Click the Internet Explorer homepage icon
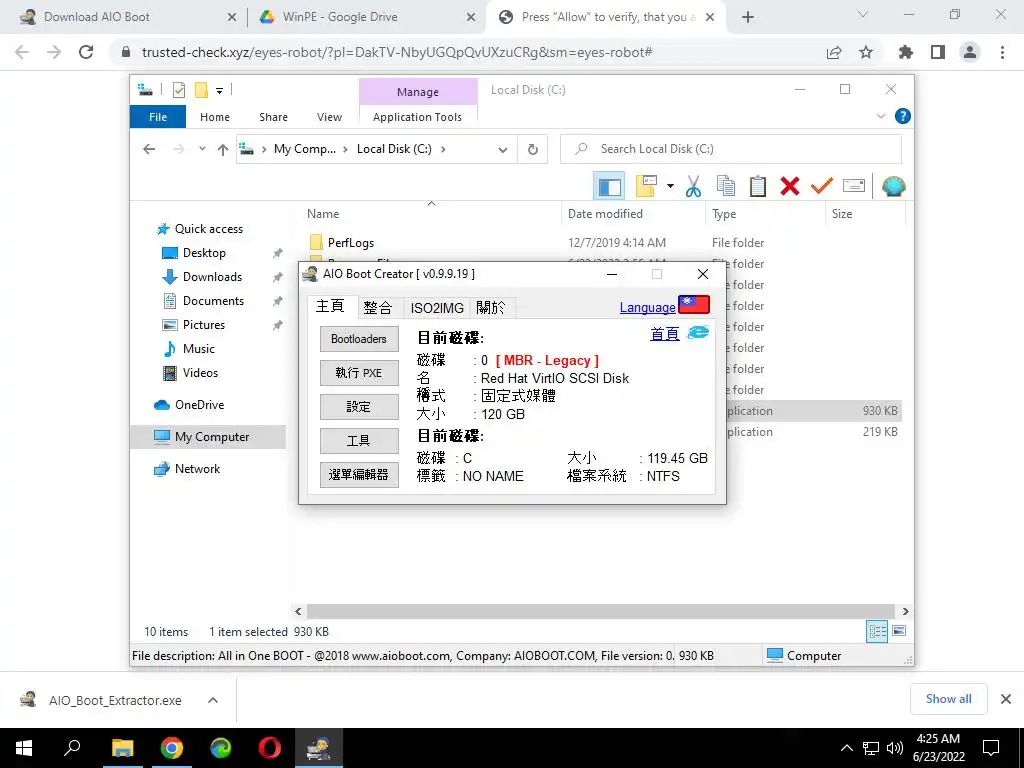This screenshot has width=1024, height=768. pos(698,333)
